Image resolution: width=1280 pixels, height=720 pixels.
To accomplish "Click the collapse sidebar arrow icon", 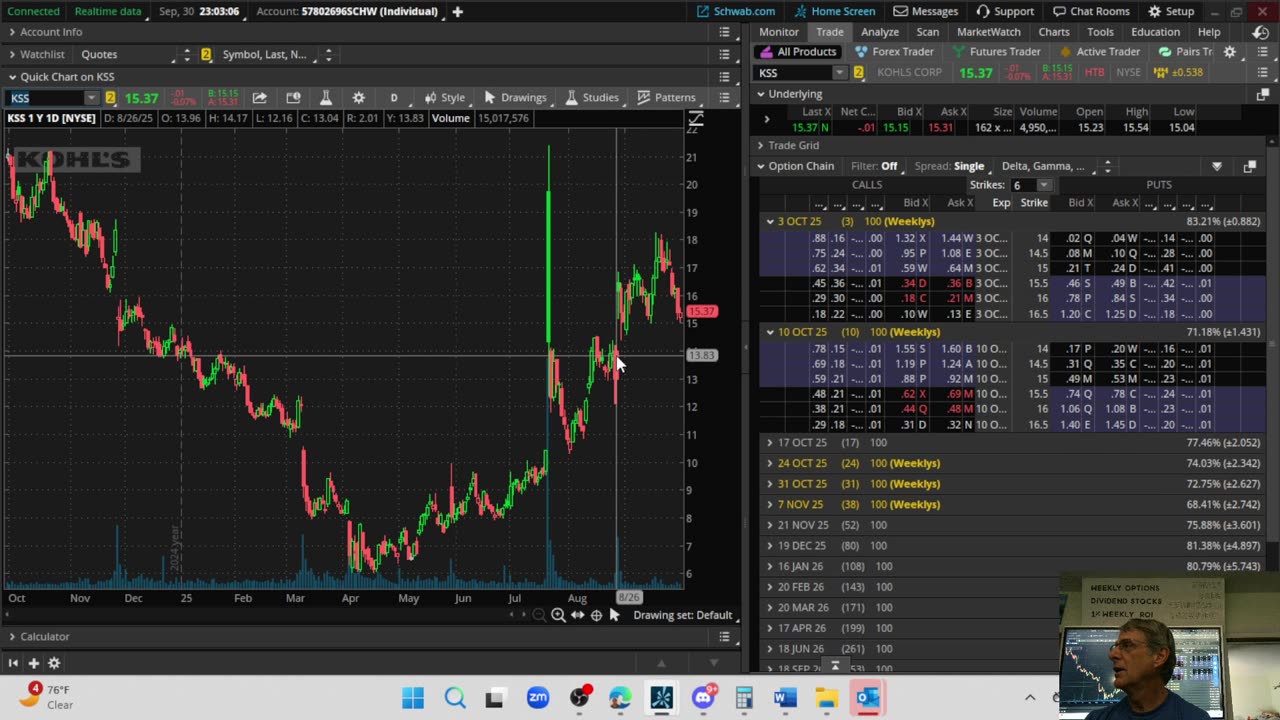I will click(13, 662).
